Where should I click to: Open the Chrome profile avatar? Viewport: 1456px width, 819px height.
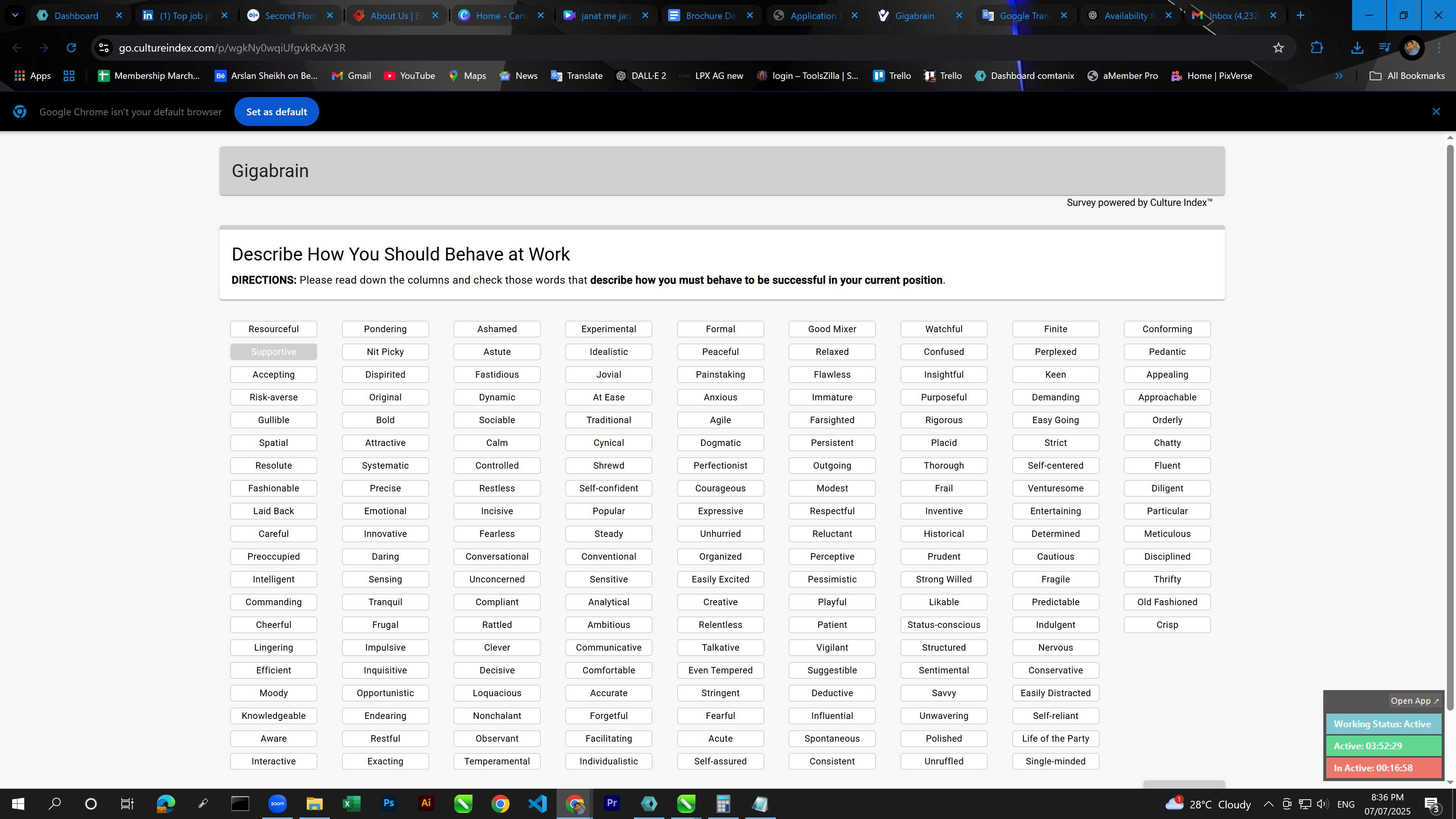1411,48
